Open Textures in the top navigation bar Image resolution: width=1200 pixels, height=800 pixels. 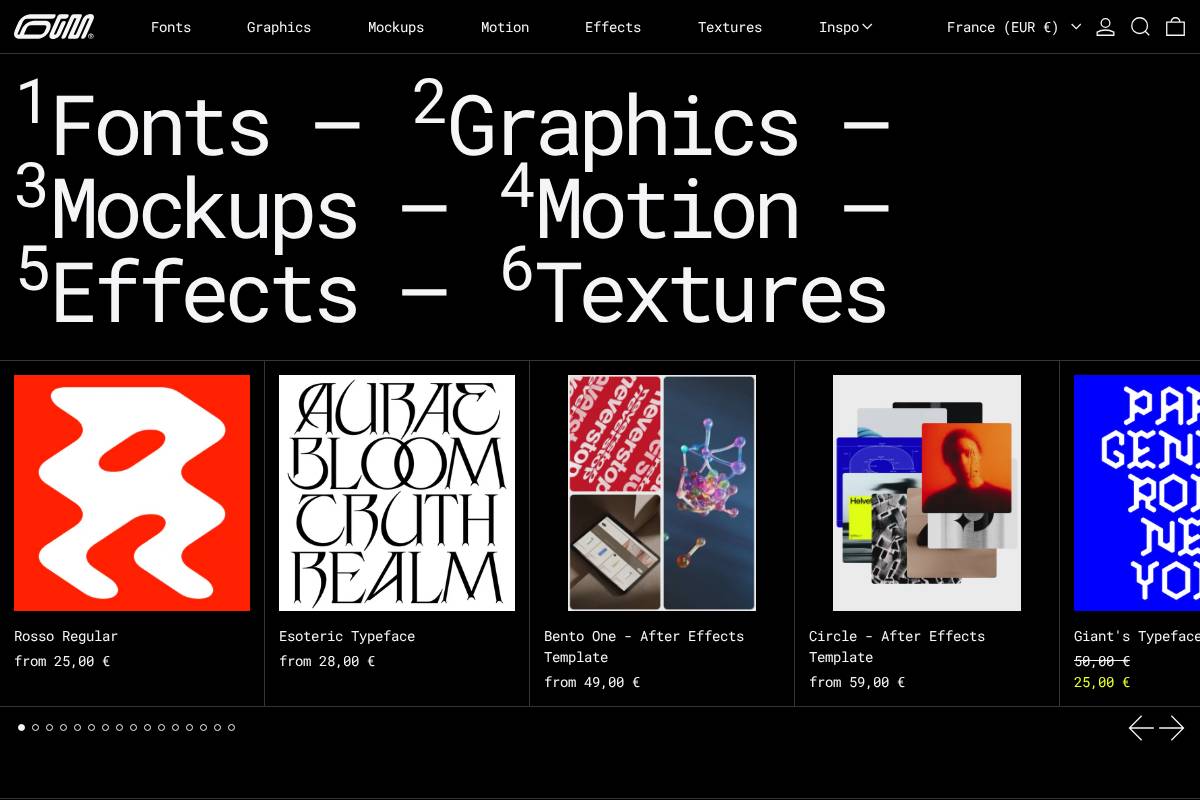pyautogui.click(x=730, y=27)
